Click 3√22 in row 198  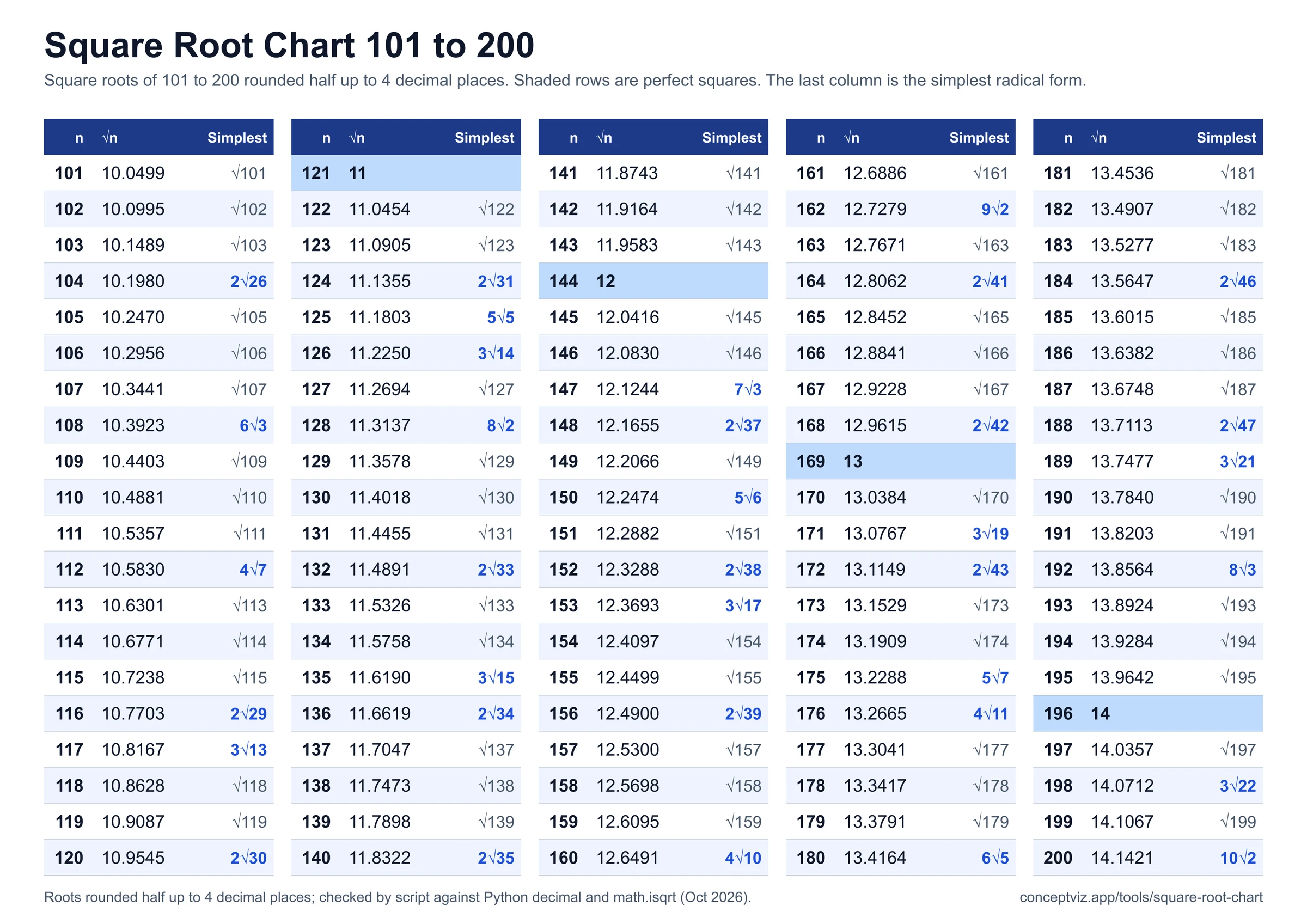click(x=1238, y=786)
